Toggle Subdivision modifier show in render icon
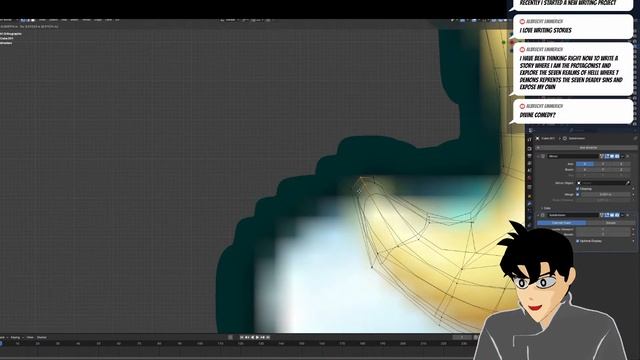Image resolution: width=640 pixels, height=360 pixels. point(617,215)
